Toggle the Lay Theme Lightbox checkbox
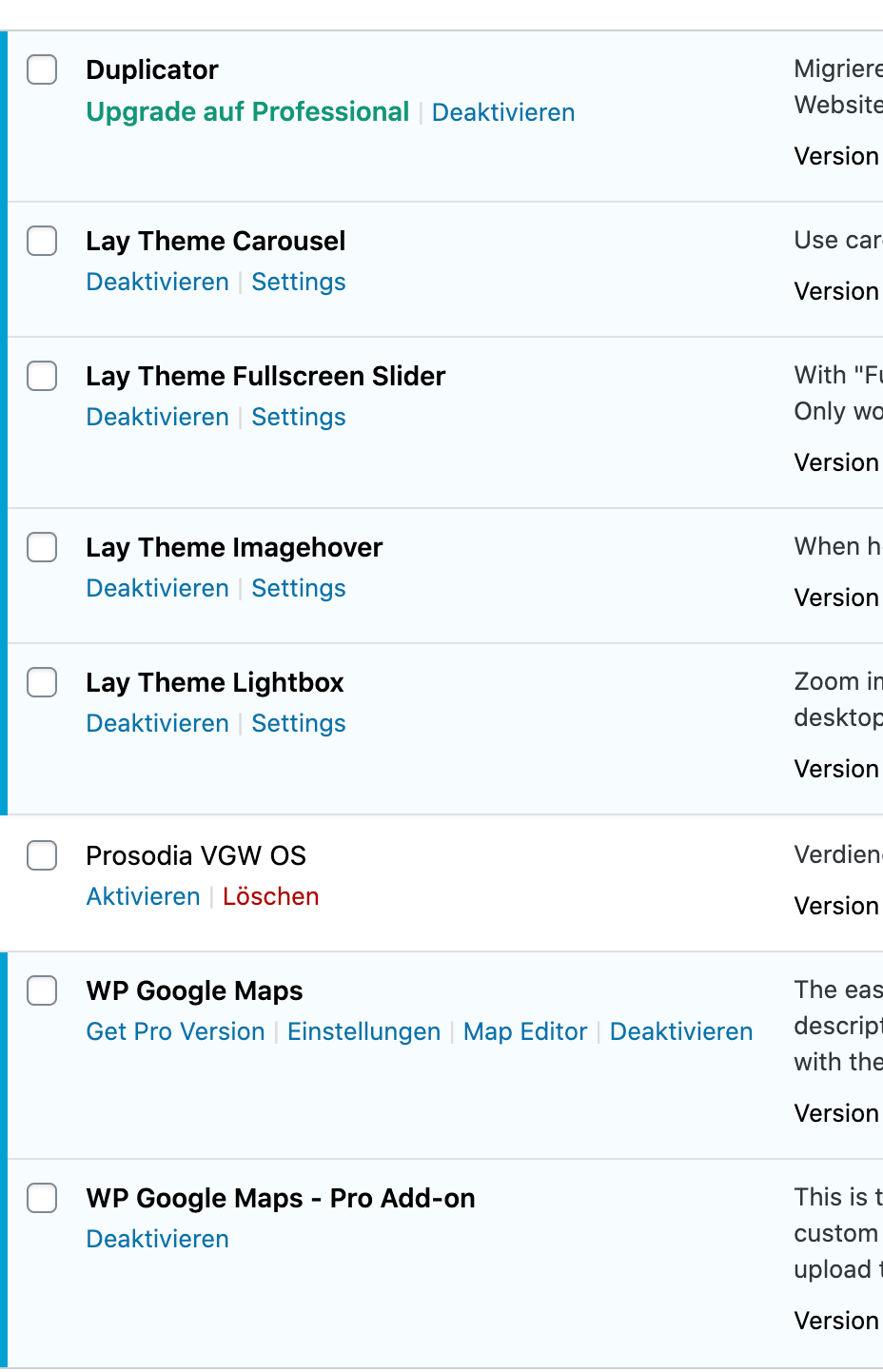 pos(42,682)
